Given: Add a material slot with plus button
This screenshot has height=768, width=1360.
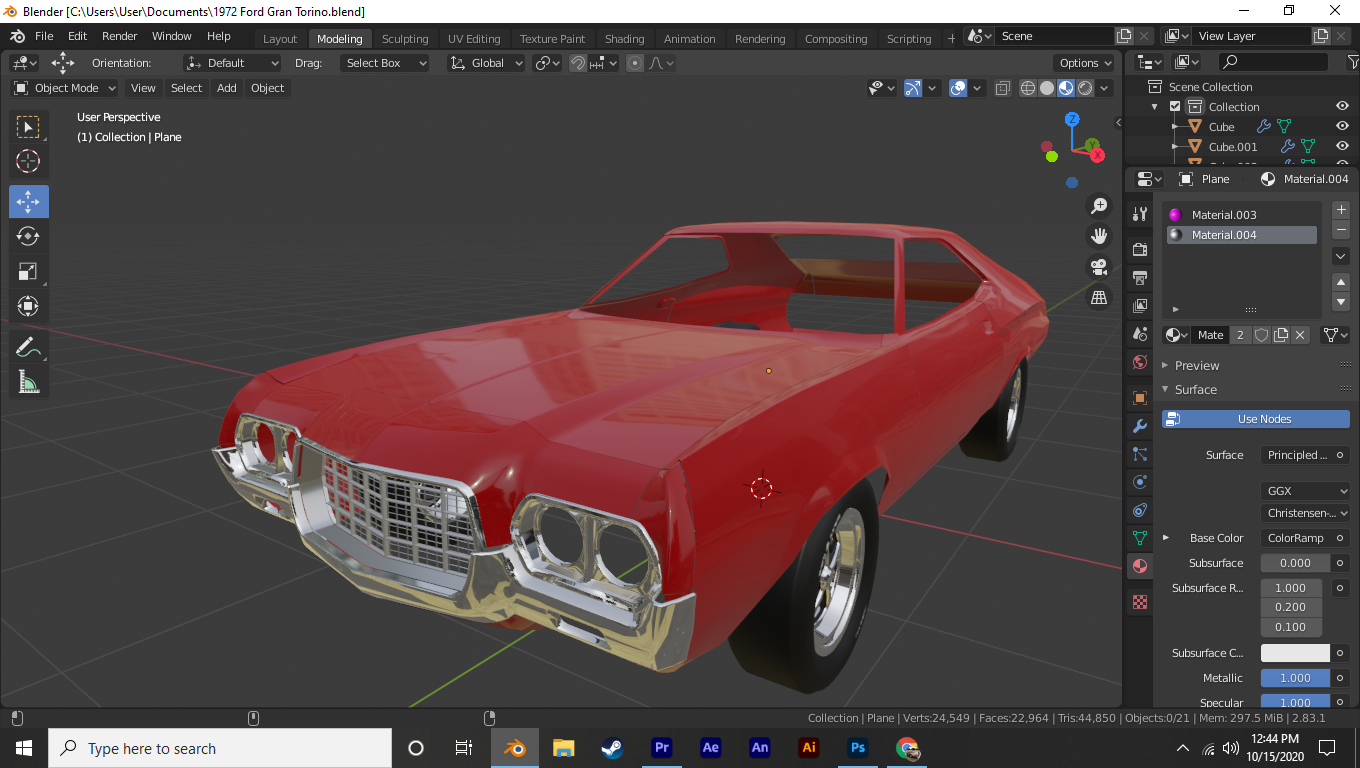Looking at the screenshot, I should point(1342,210).
